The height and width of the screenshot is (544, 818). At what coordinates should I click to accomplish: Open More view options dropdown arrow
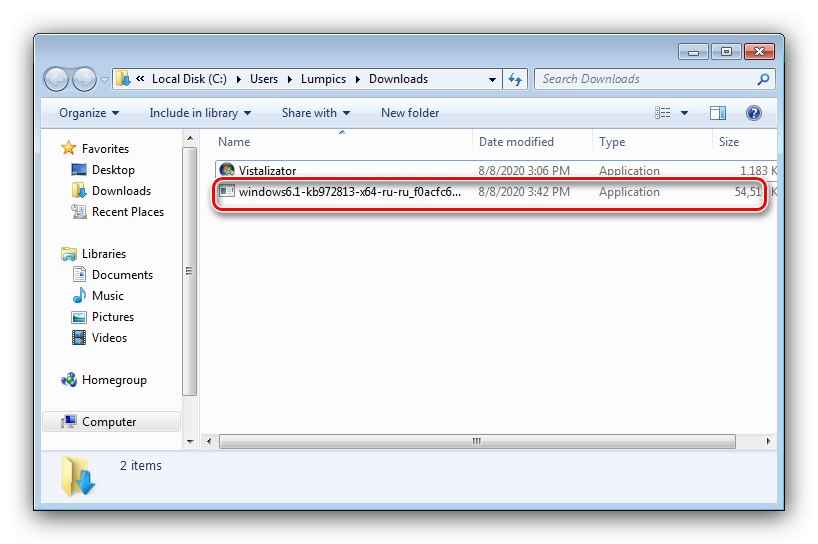click(684, 113)
